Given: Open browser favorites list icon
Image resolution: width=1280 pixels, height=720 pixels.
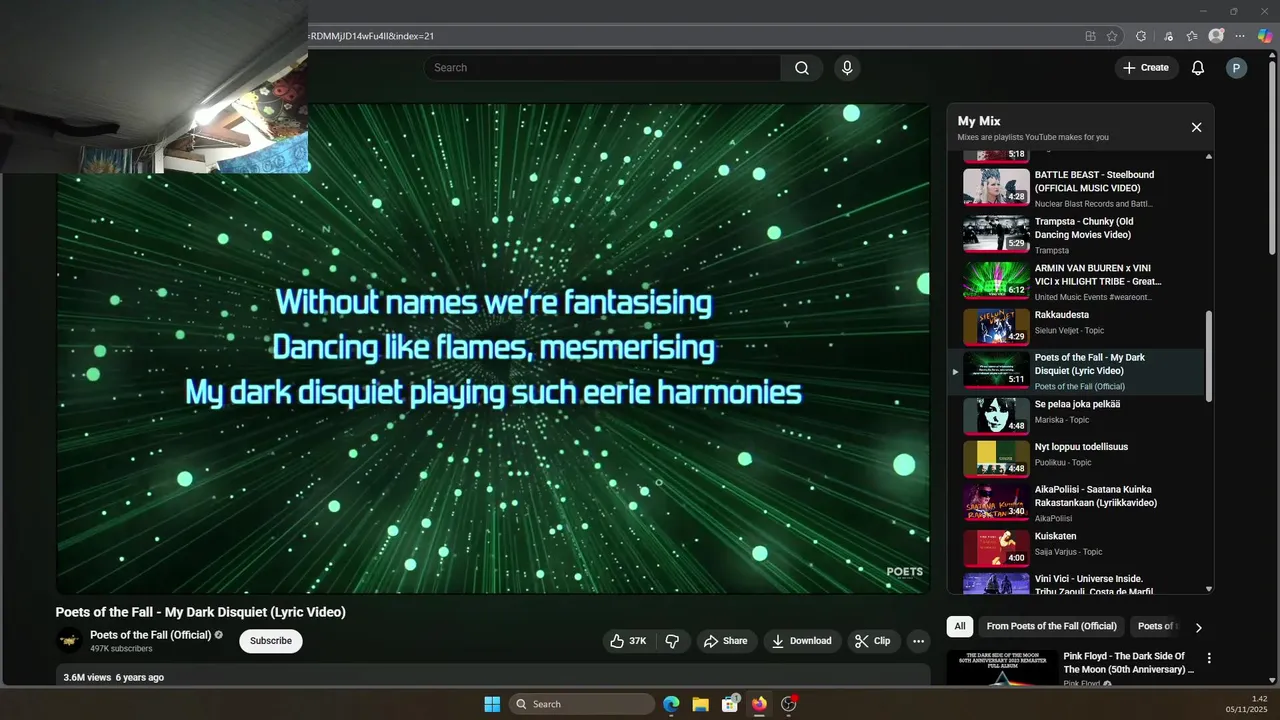Looking at the screenshot, I should pos(1192,36).
